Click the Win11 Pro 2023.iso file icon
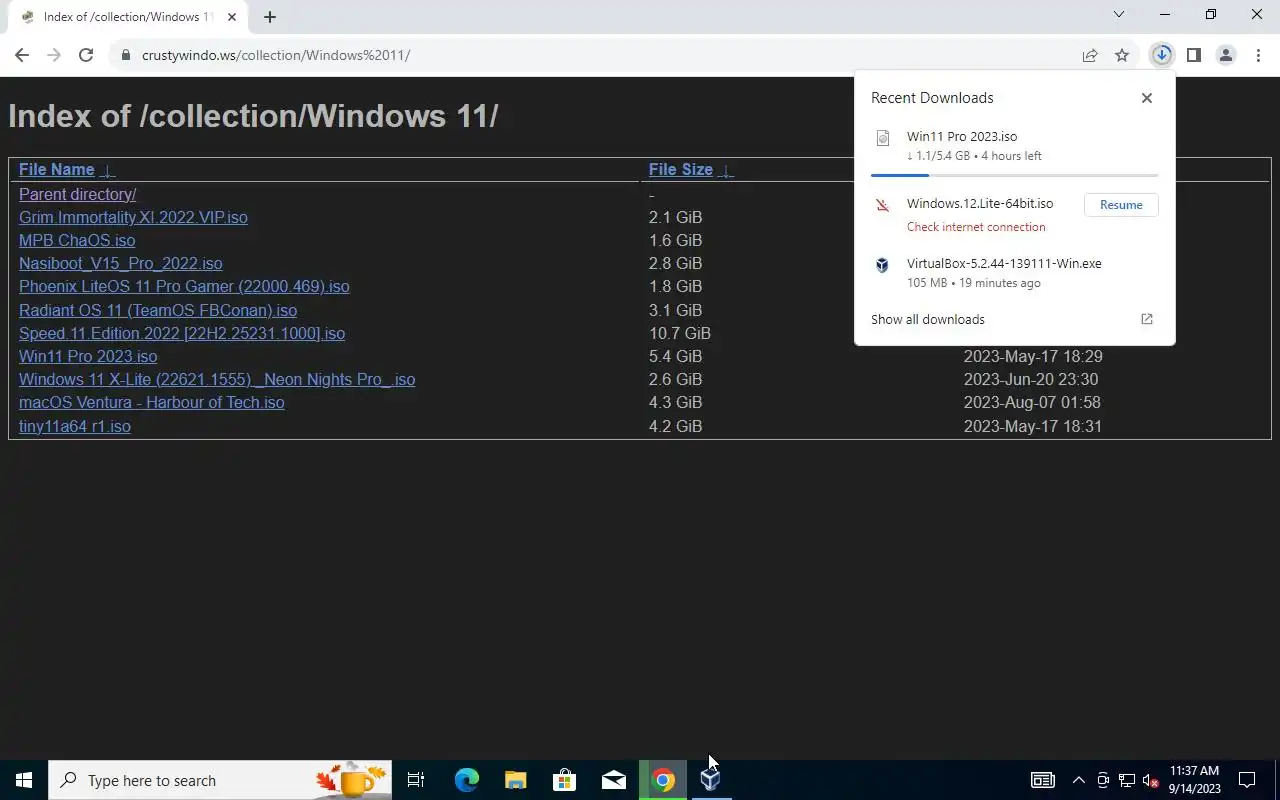 (882, 138)
